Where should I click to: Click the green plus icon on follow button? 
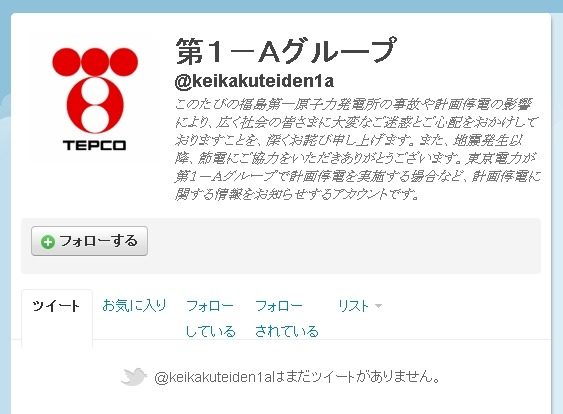tap(48, 242)
